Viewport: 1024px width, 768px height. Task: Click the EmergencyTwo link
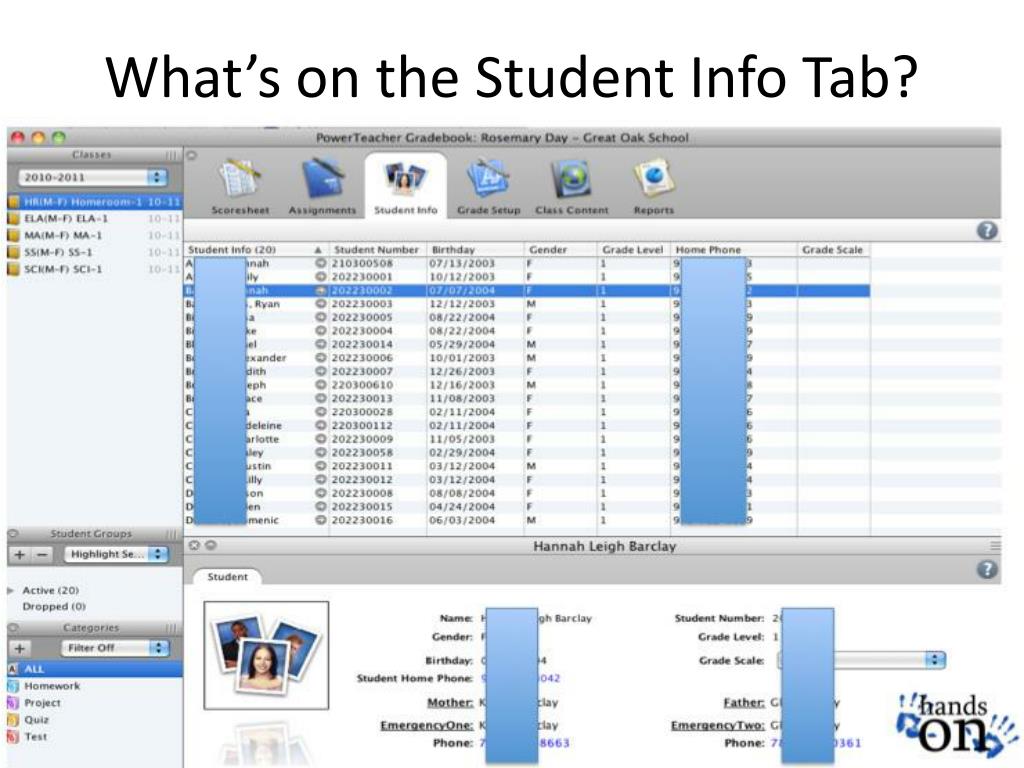click(x=718, y=726)
